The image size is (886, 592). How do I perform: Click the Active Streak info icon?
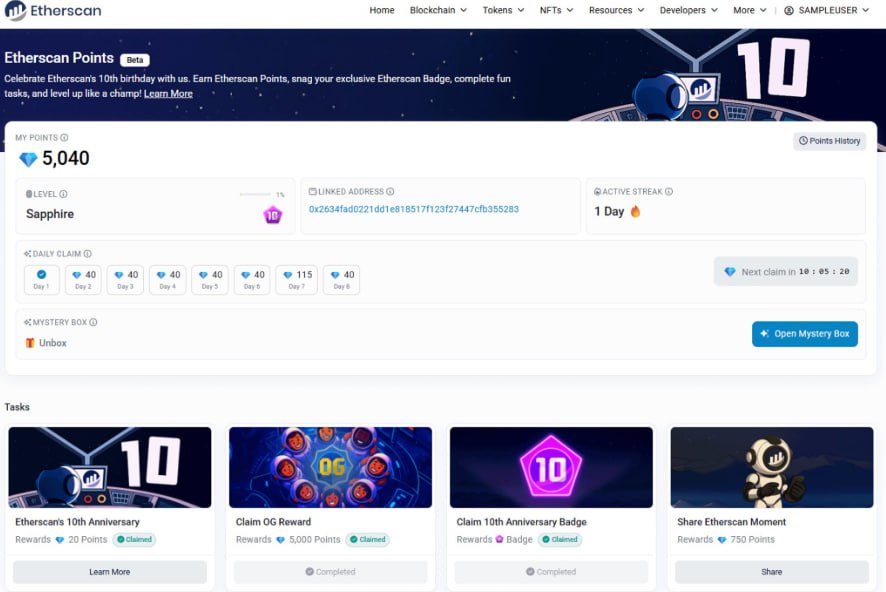tap(668, 191)
